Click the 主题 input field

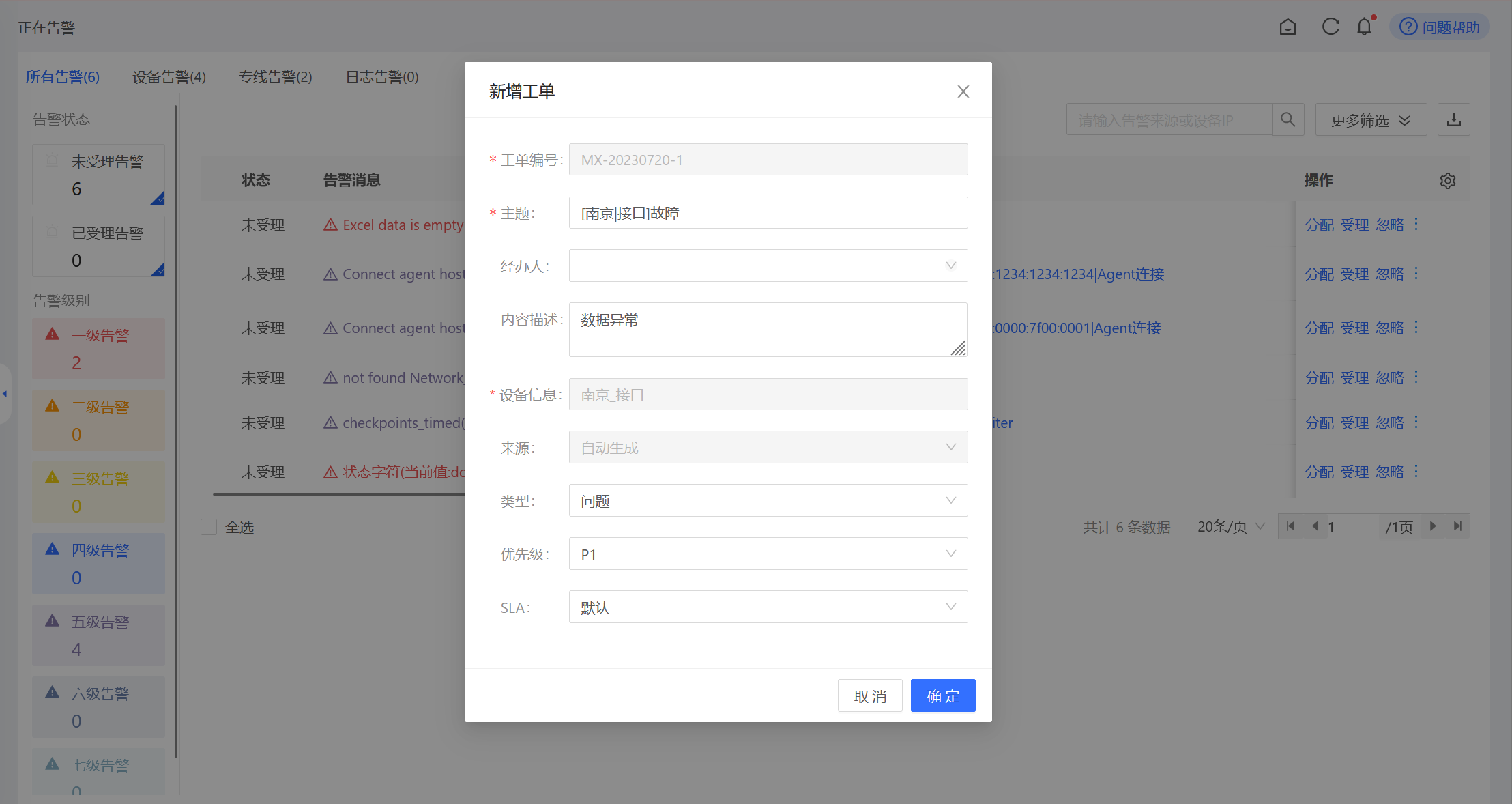coord(768,212)
